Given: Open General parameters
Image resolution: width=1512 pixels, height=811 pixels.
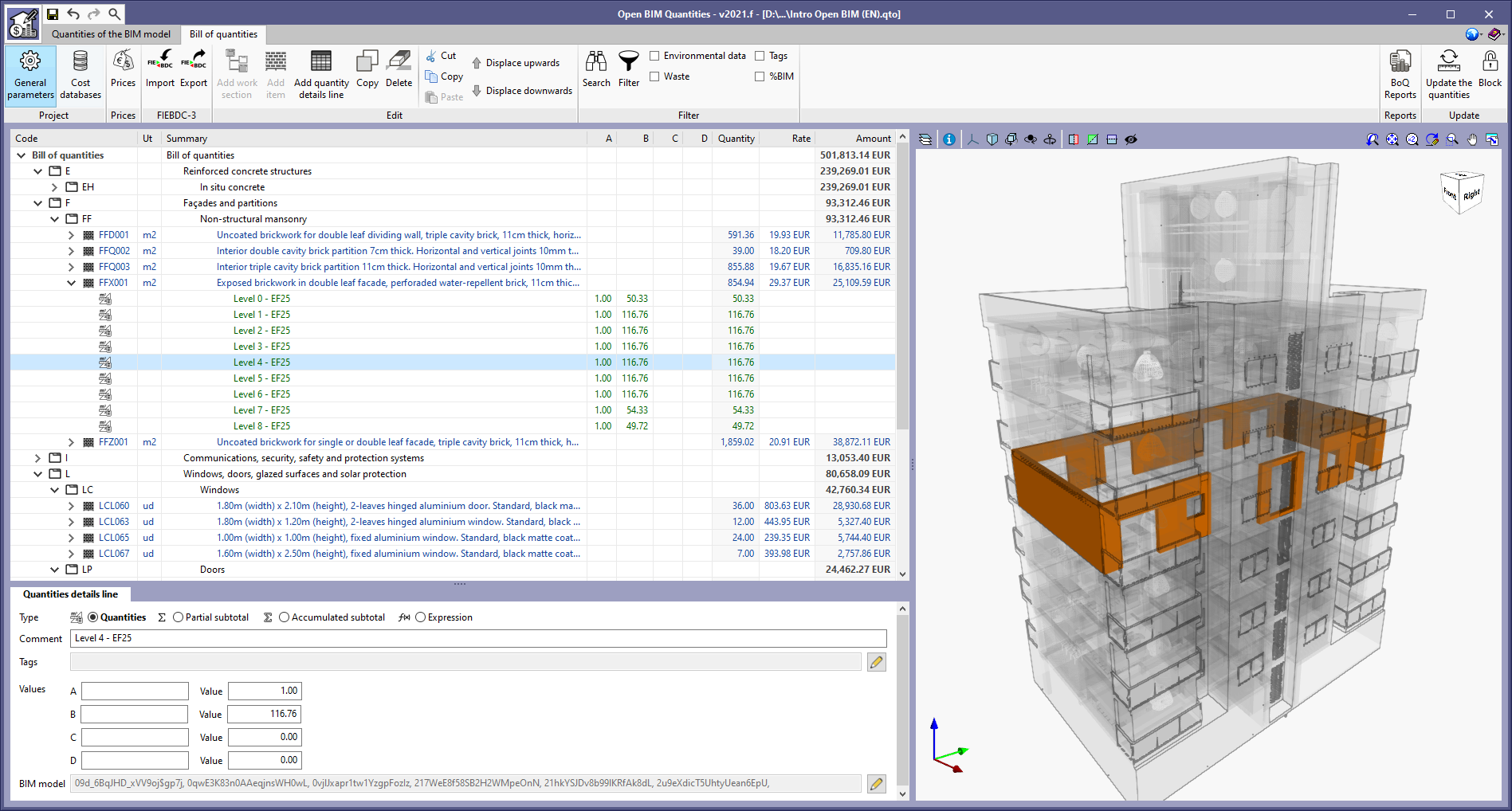Looking at the screenshot, I should [30, 76].
